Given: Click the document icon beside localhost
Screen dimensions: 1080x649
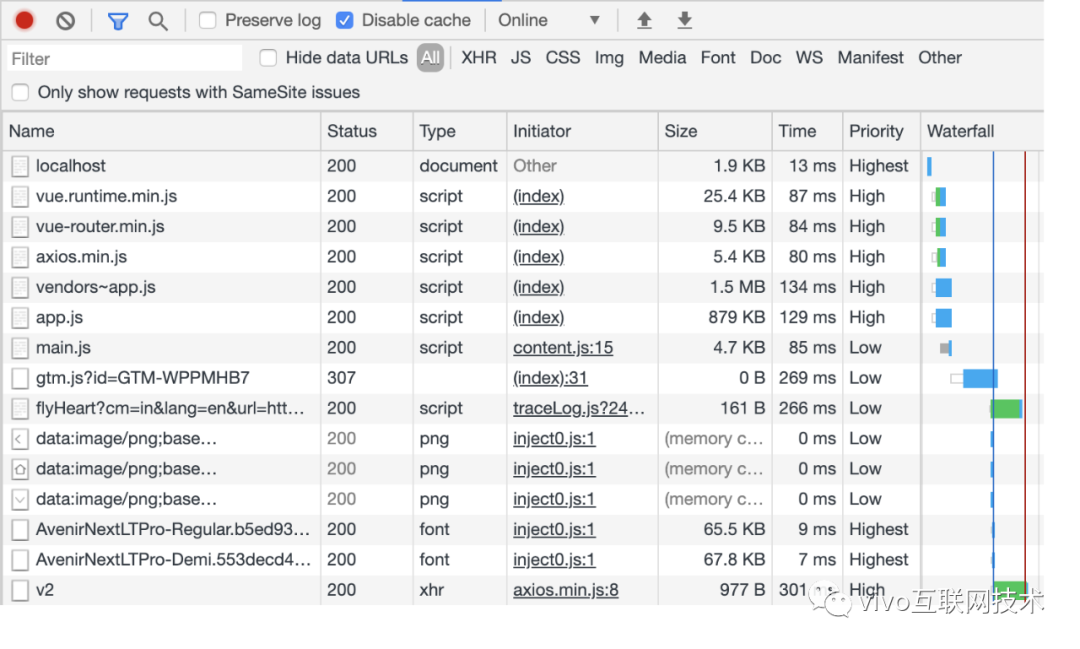Looking at the screenshot, I should (x=20, y=167).
